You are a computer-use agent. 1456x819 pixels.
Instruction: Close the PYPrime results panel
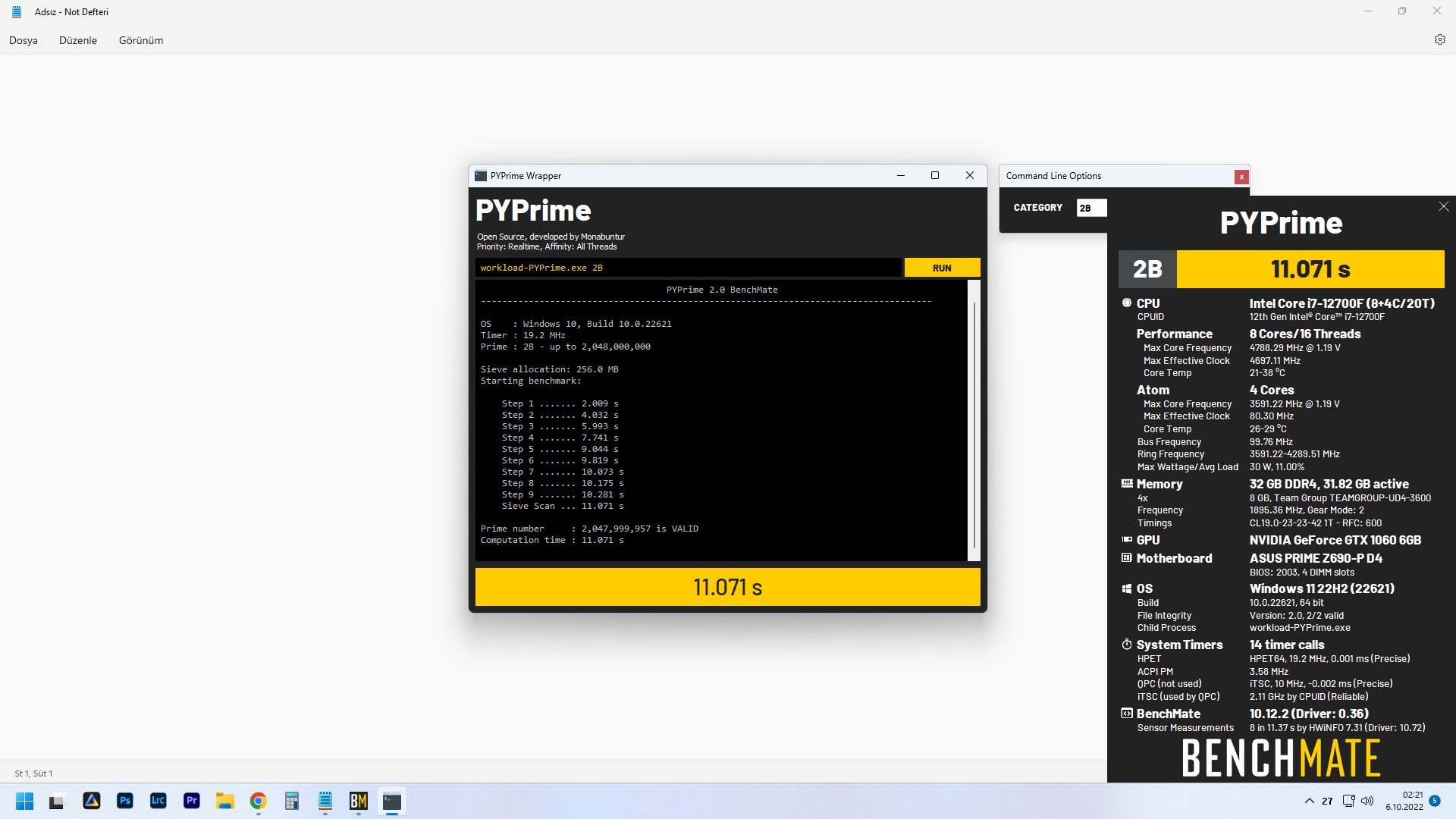pos(1443,206)
